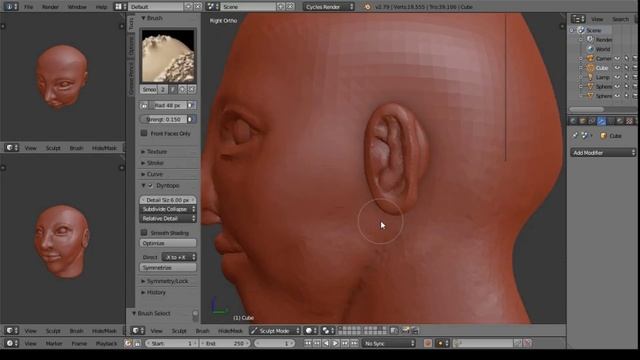Add a new screen layout
This screenshot has height=360, width=640.
188,7
